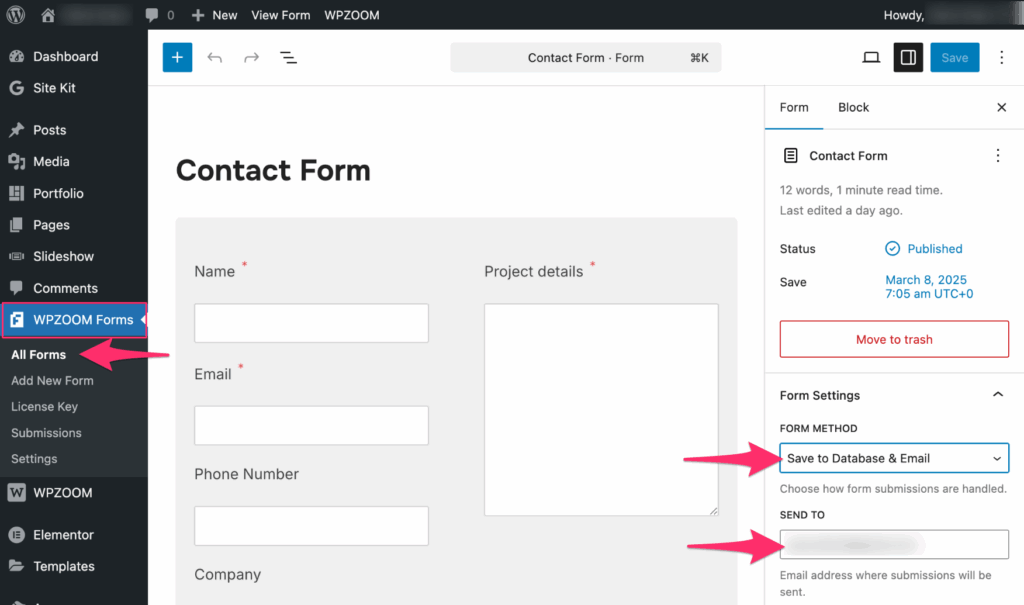Open Contact Form actions three-dot menu
Viewport: 1024px width, 605px height.
click(x=997, y=155)
